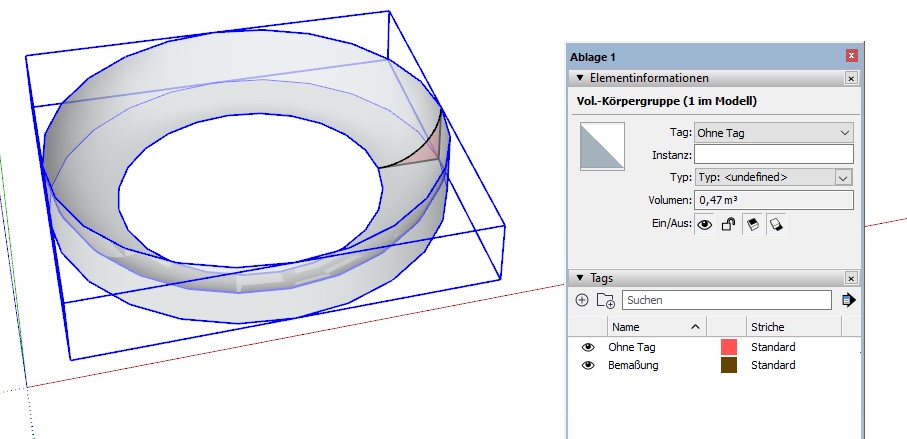Toggle the lock icon in Elementinformationen

[x=728, y=225]
